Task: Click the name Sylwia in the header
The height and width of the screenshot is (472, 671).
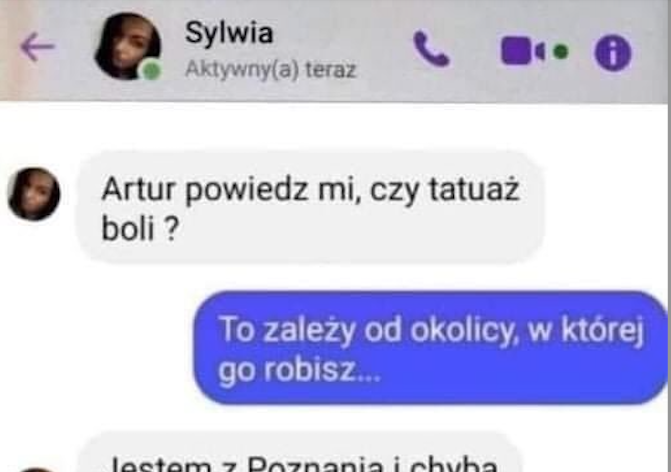Action: [x=229, y=33]
